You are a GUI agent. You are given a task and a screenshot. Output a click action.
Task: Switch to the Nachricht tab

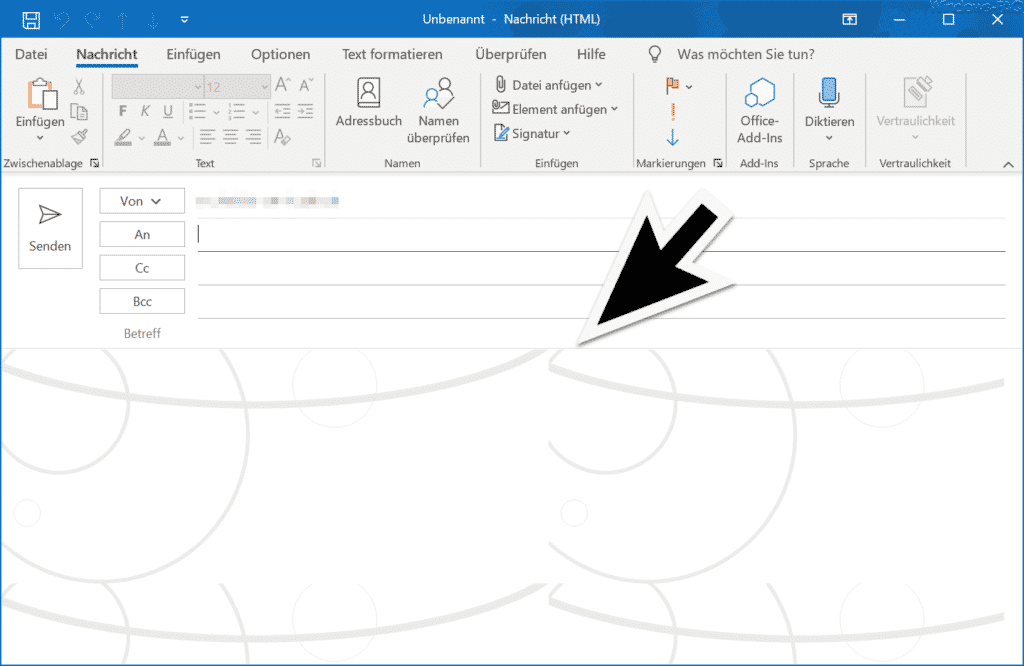pos(106,54)
